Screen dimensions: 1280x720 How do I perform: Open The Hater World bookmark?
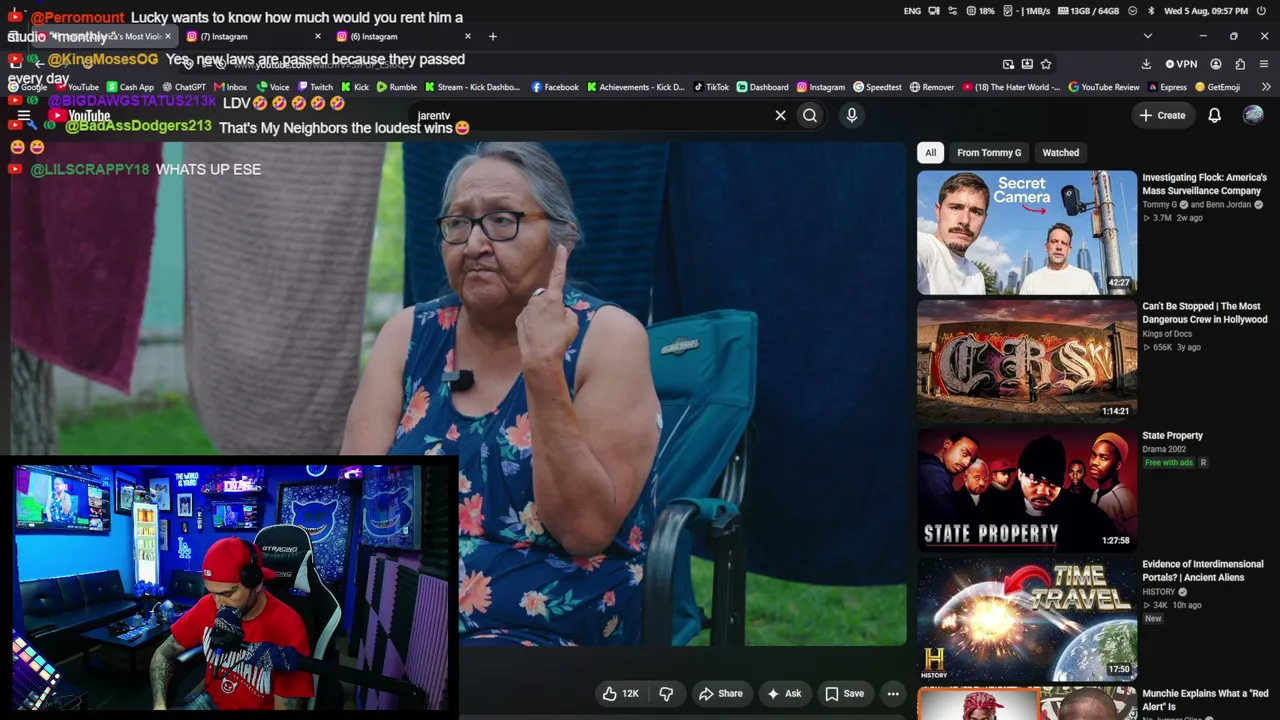[1010, 87]
